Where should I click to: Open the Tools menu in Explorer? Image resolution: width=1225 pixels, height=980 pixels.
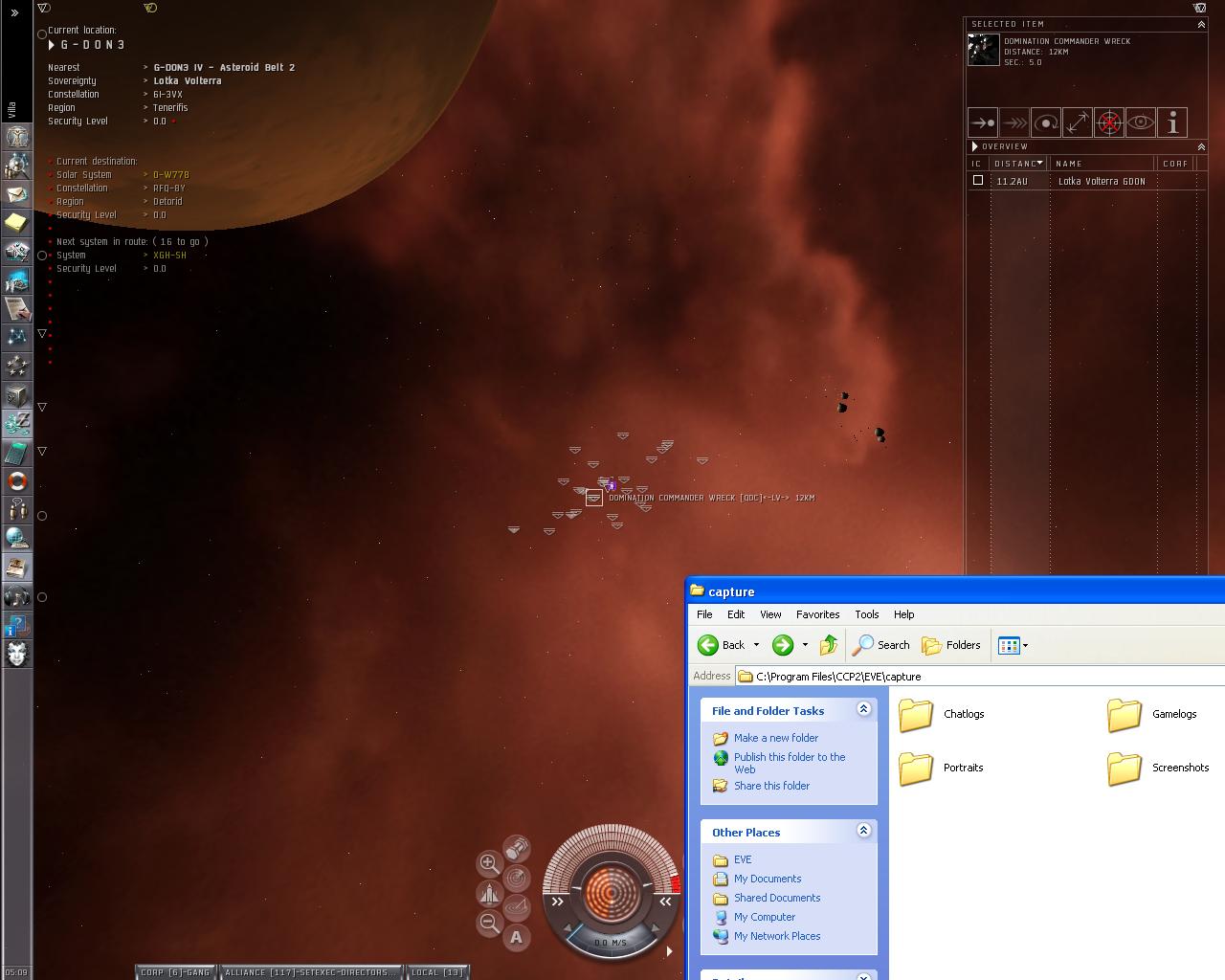[867, 614]
